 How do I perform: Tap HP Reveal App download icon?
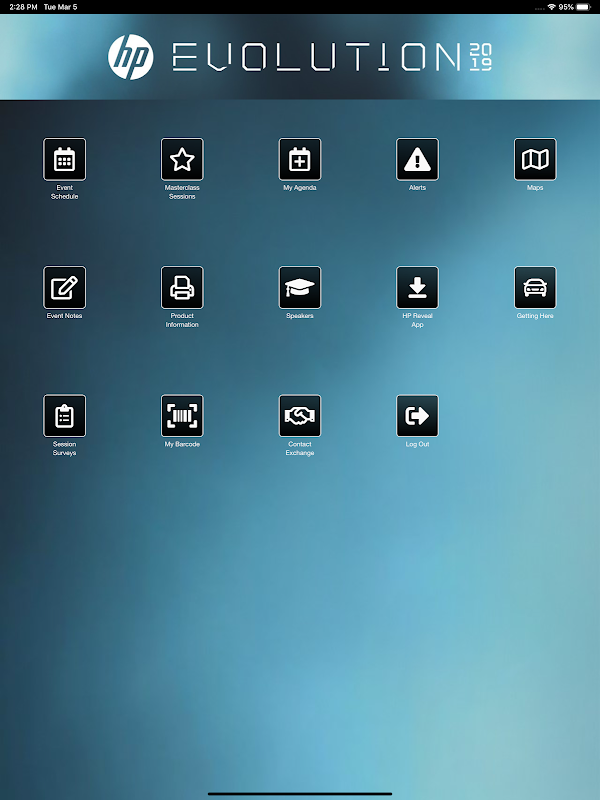click(x=417, y=287)
